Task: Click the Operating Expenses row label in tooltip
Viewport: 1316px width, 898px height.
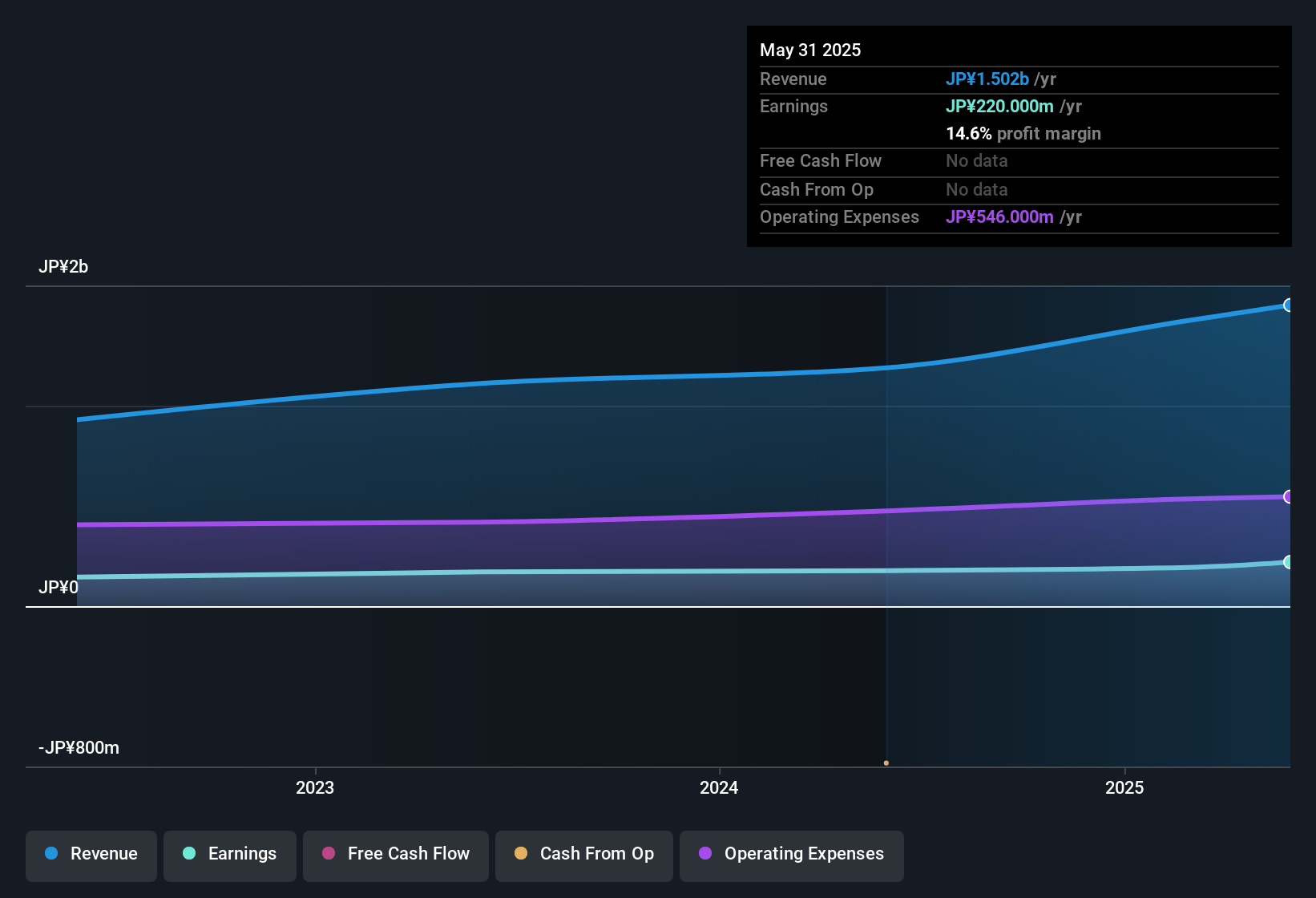Action: pyautogui.click(x=839, y=216)
